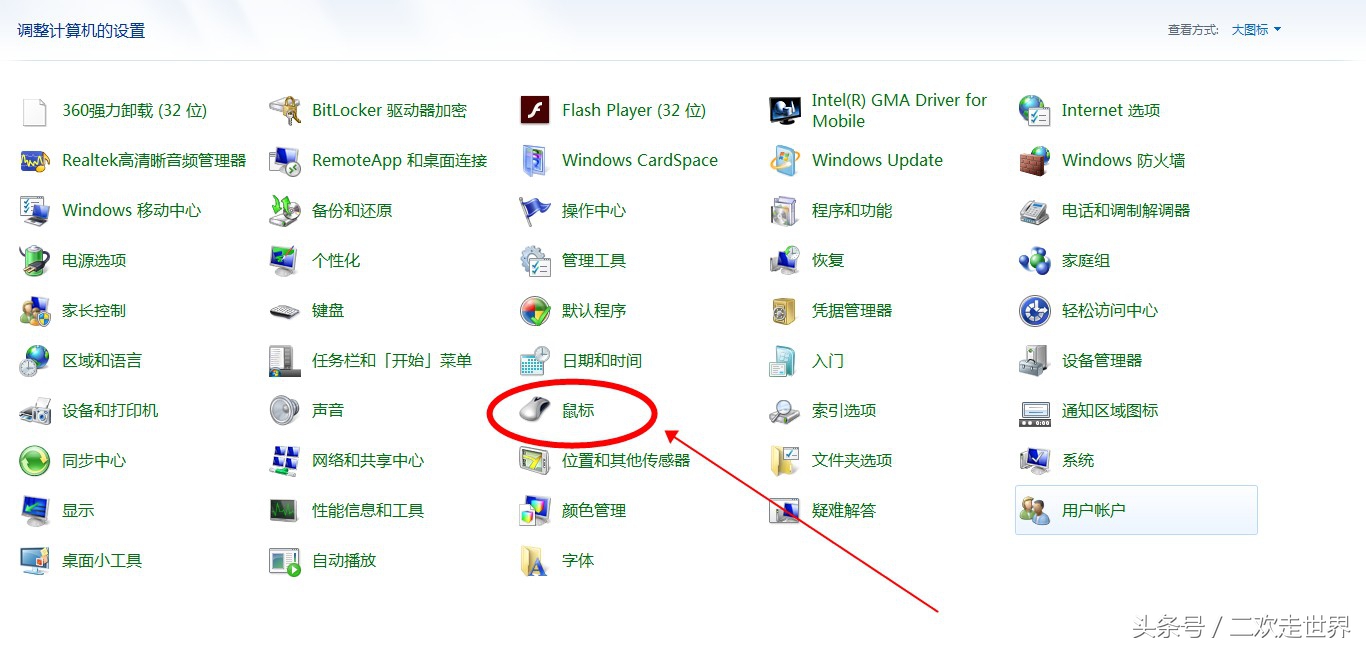
Task: Open Windows Update
Action: 877,160
